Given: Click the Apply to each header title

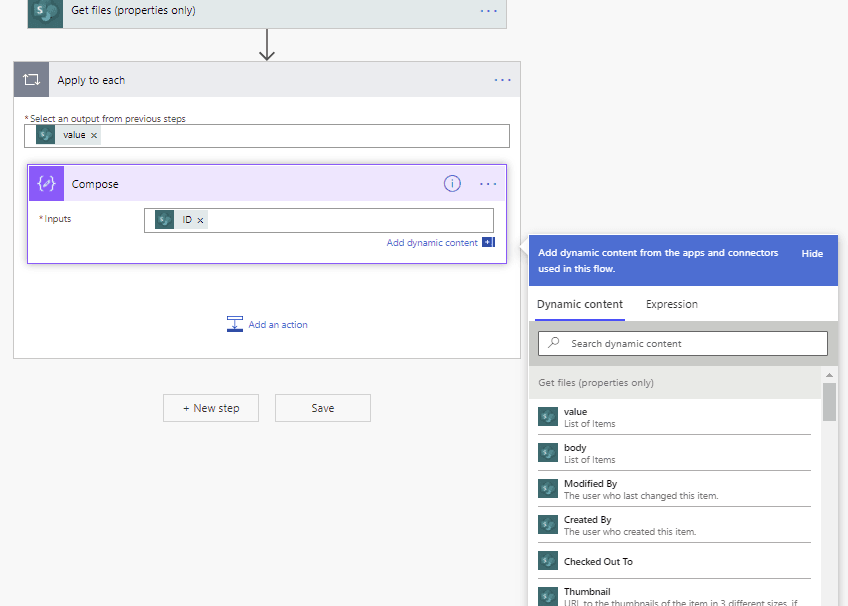Looking at the screenshot, I should click(91, 80).
